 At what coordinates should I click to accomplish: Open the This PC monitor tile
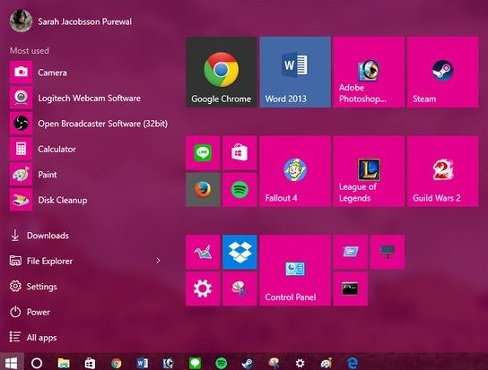(387, 252)
